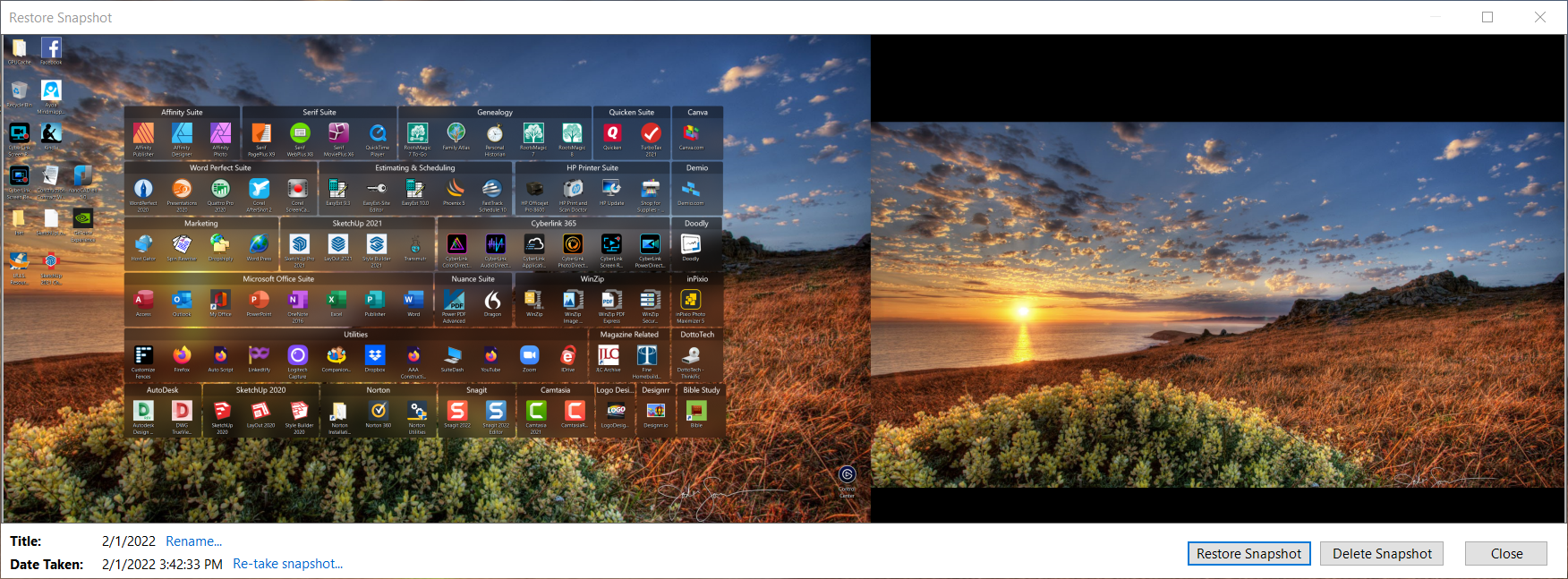Select the Affinity Photo icon
Viewport: 1568px width, 579px height.
click(x=220, y=139)
